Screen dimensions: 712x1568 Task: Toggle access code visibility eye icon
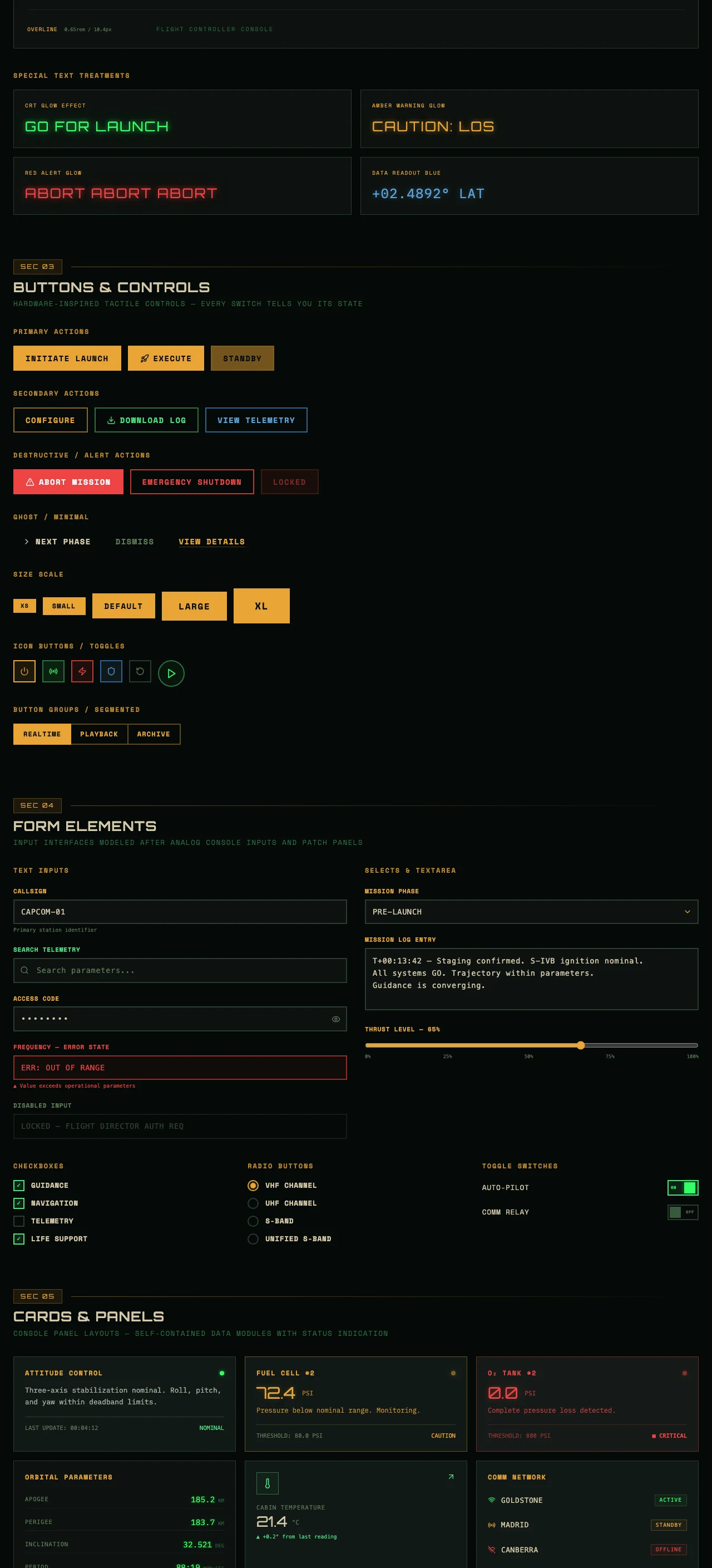336,1019
